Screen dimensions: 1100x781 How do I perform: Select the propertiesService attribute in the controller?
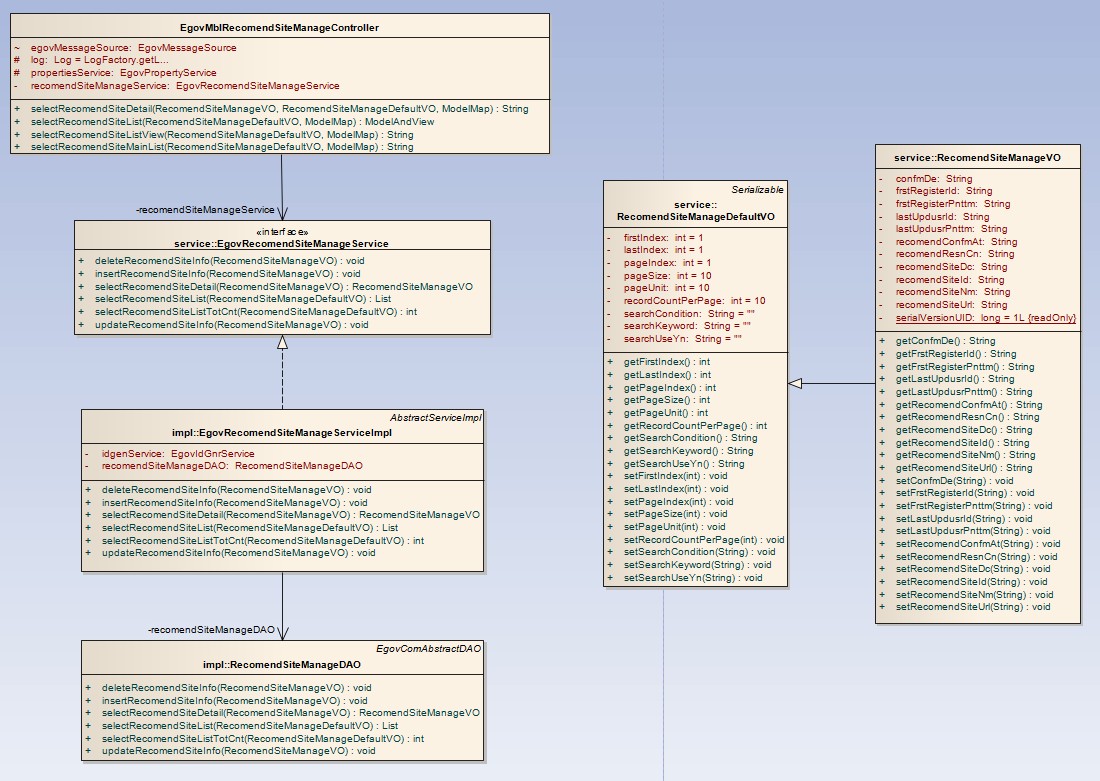click(x=123, y=73)
